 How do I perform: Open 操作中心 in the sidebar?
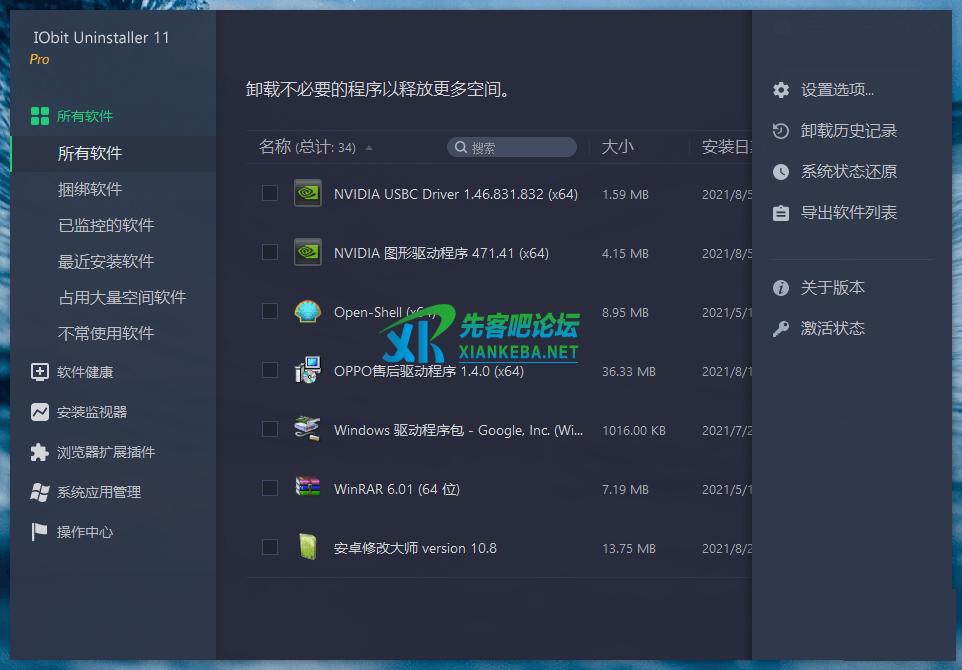pos(85,532)
